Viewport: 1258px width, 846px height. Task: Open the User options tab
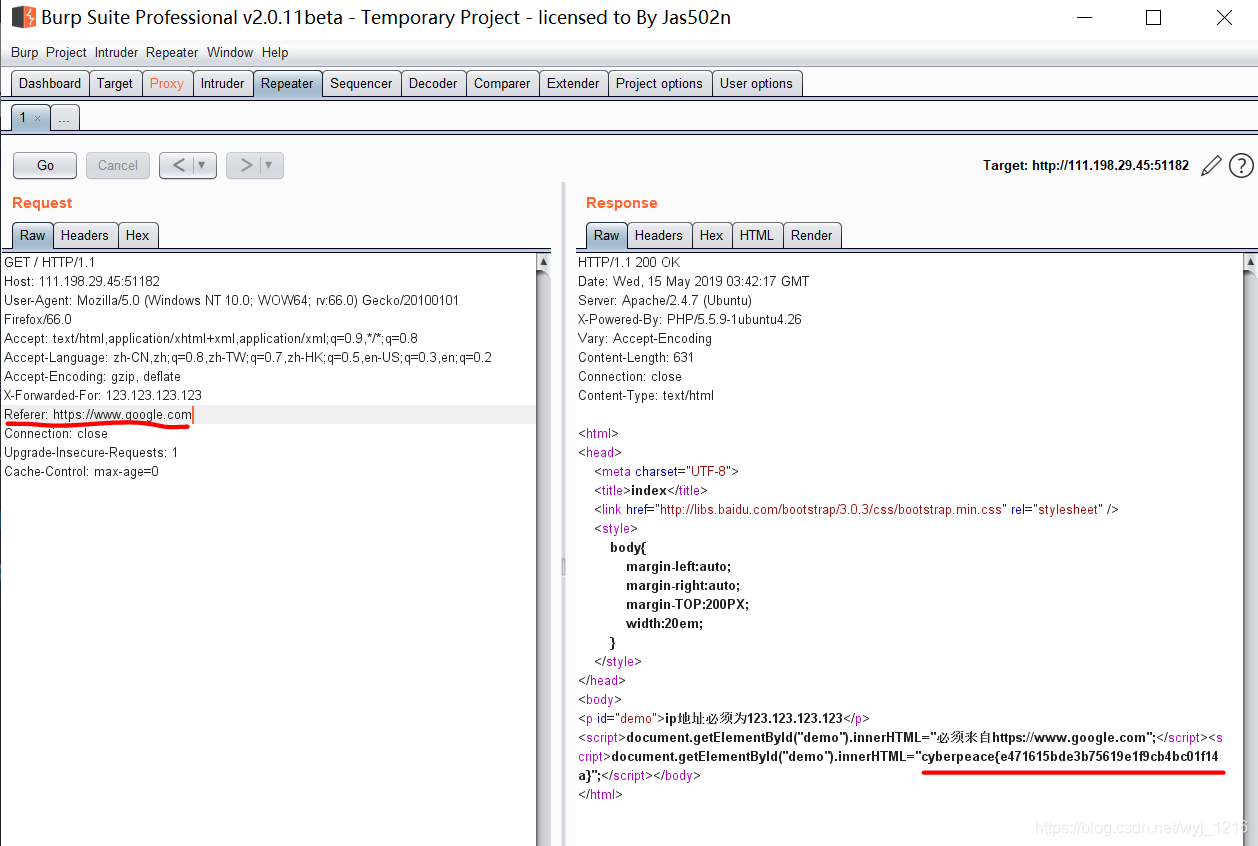[x=756, y=84]
